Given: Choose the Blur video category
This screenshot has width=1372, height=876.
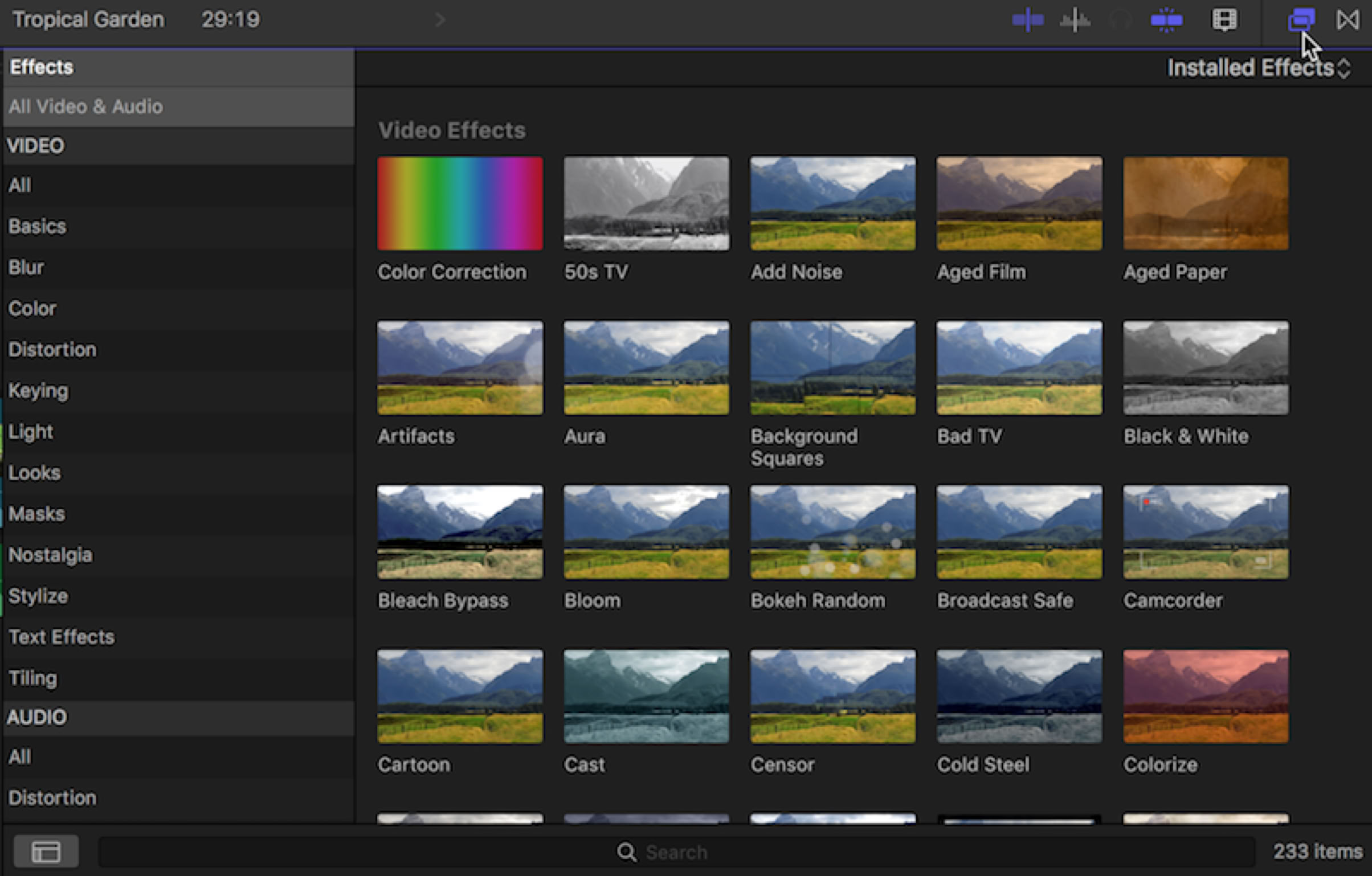Looking at the screenshot, I should [x=26, y=267].
